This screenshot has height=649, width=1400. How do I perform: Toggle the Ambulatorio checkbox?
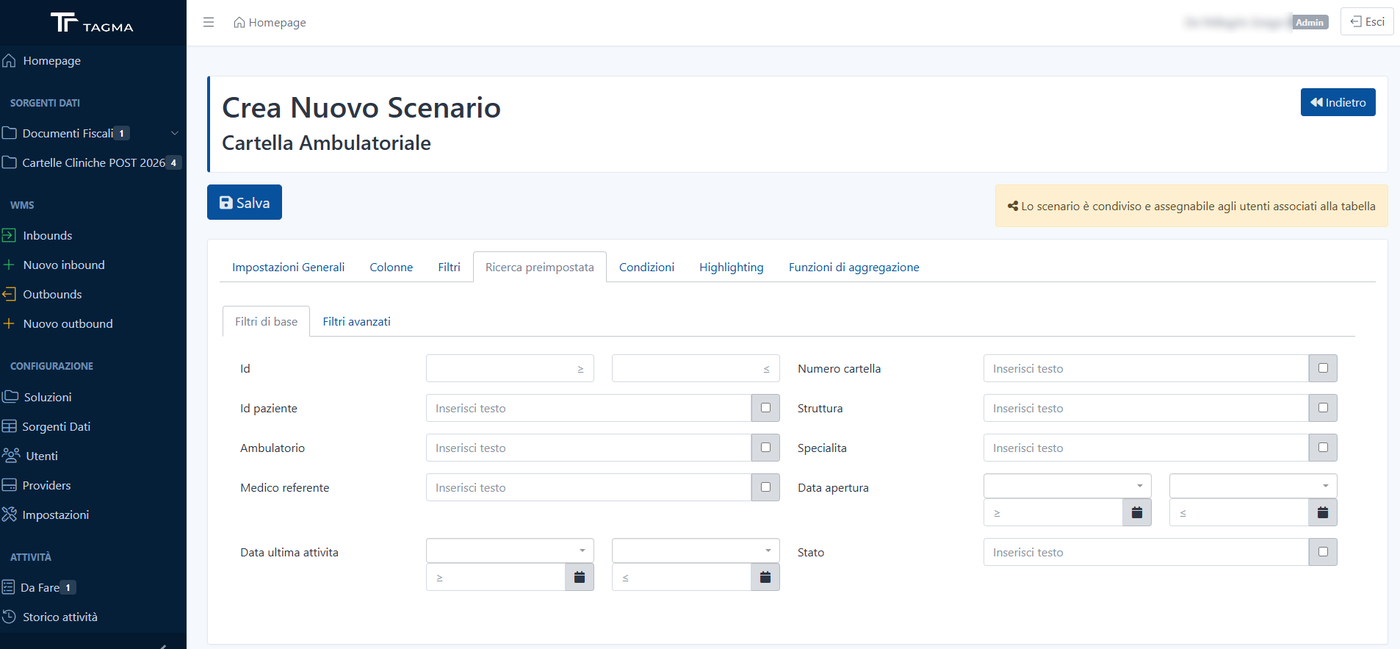(x=766, y=448)
